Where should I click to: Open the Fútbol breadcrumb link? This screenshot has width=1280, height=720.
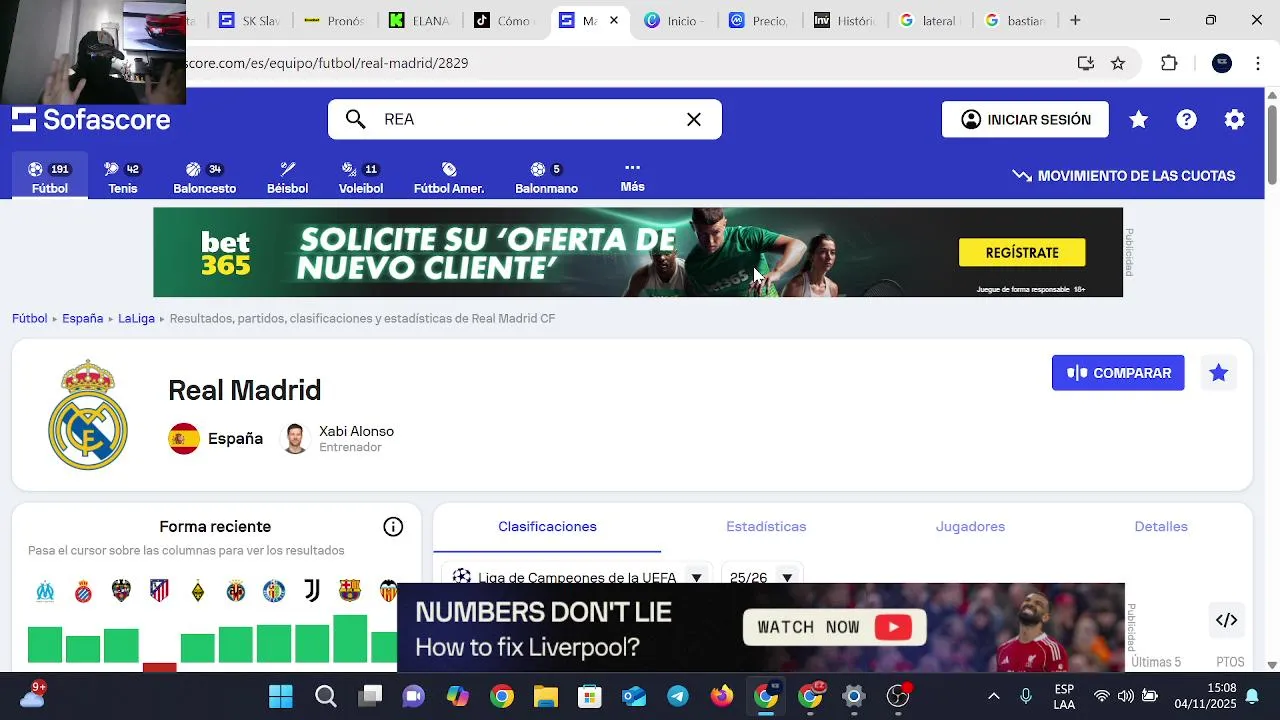point(30,318)
